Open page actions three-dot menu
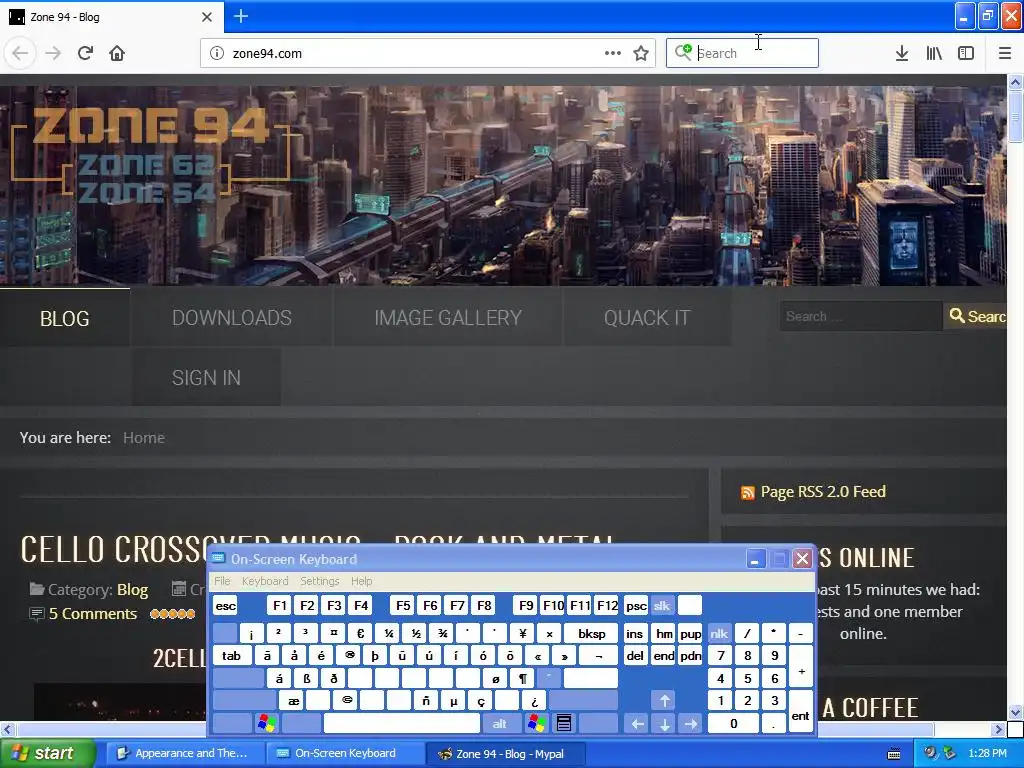1024x768 pixels. 613,53
